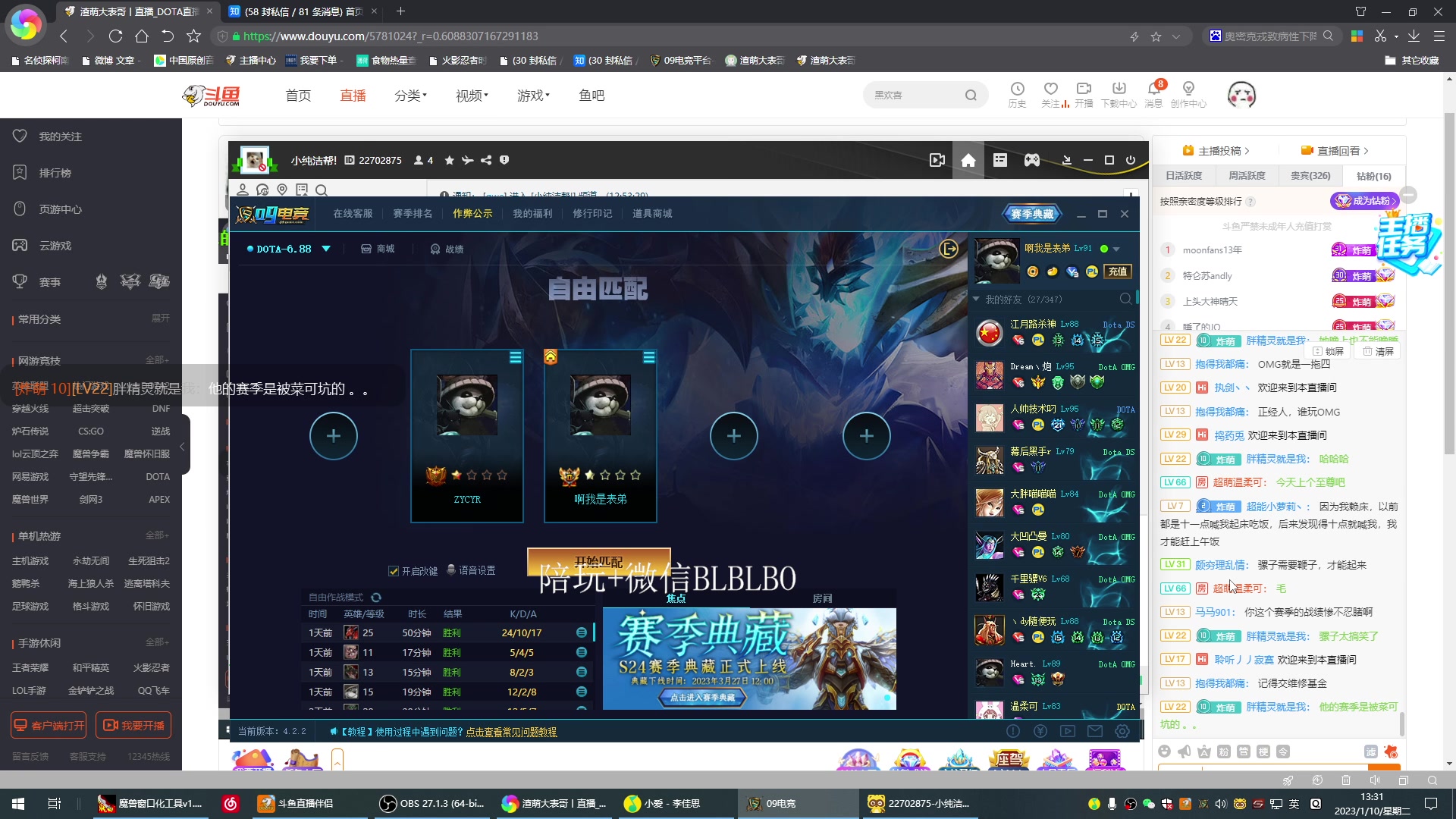Open 商城 shop in 09 client
Image resolution: width=1456 pixels, height=819 pixels.
(378, 249)
